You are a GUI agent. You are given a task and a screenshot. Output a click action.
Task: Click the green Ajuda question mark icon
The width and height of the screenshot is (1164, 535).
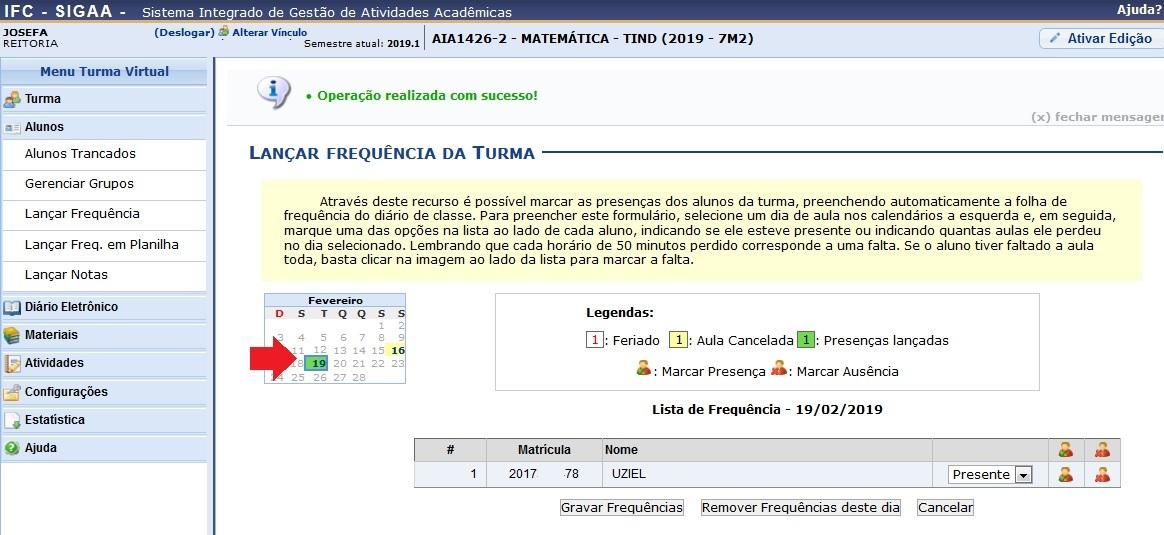[x=11, y=448]
